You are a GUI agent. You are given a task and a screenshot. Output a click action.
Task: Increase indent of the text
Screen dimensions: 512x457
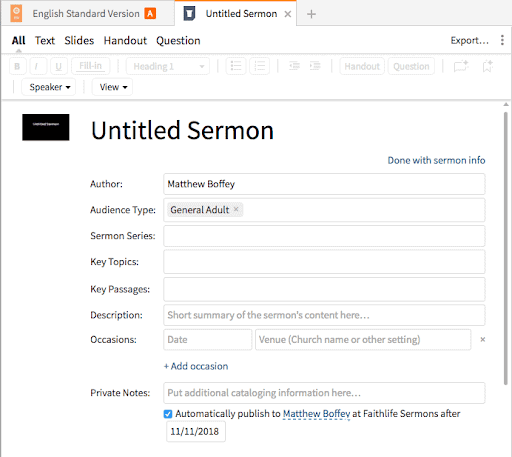coord(315,66)
